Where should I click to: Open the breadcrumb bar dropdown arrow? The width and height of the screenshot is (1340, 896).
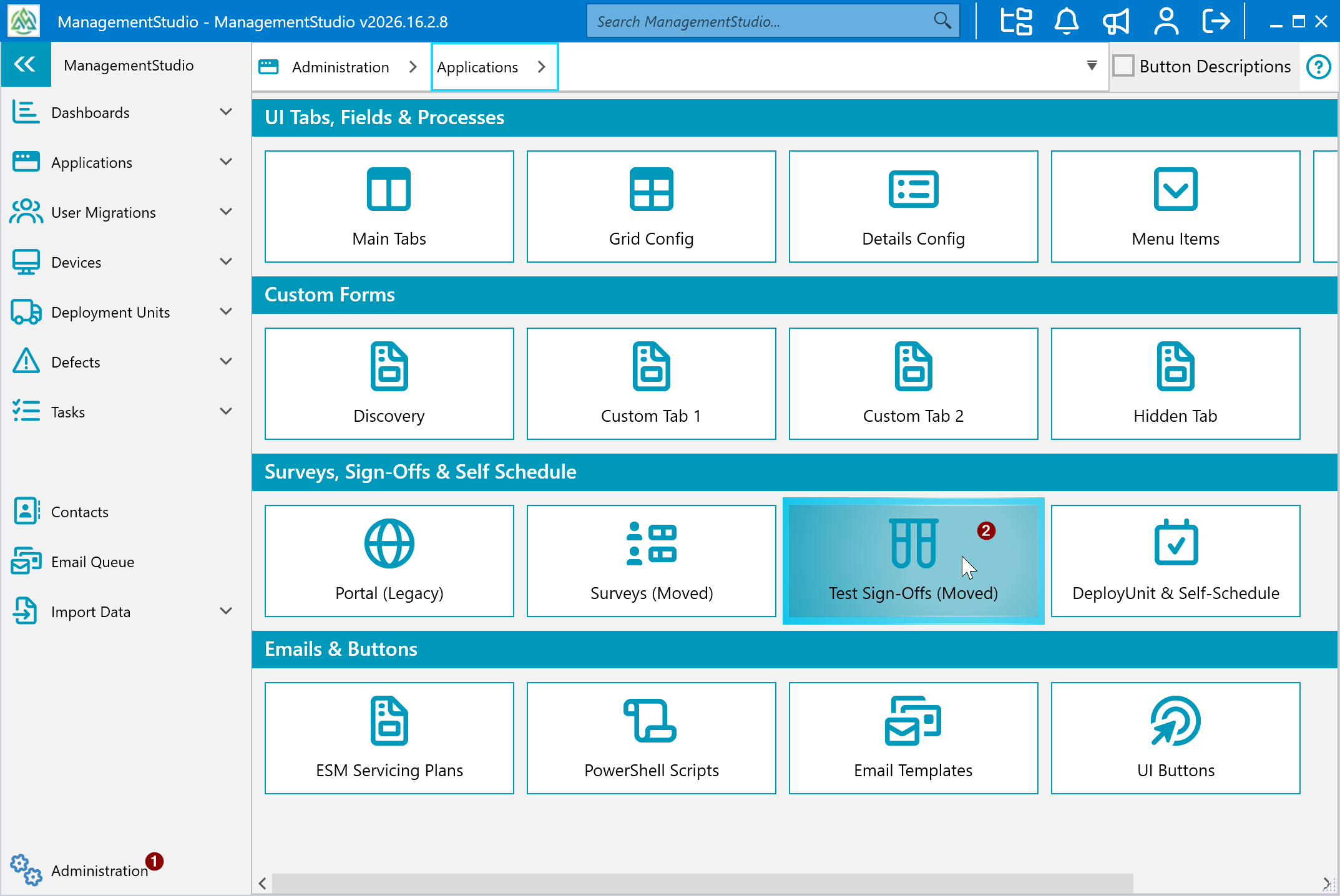tap(1092, 66)
